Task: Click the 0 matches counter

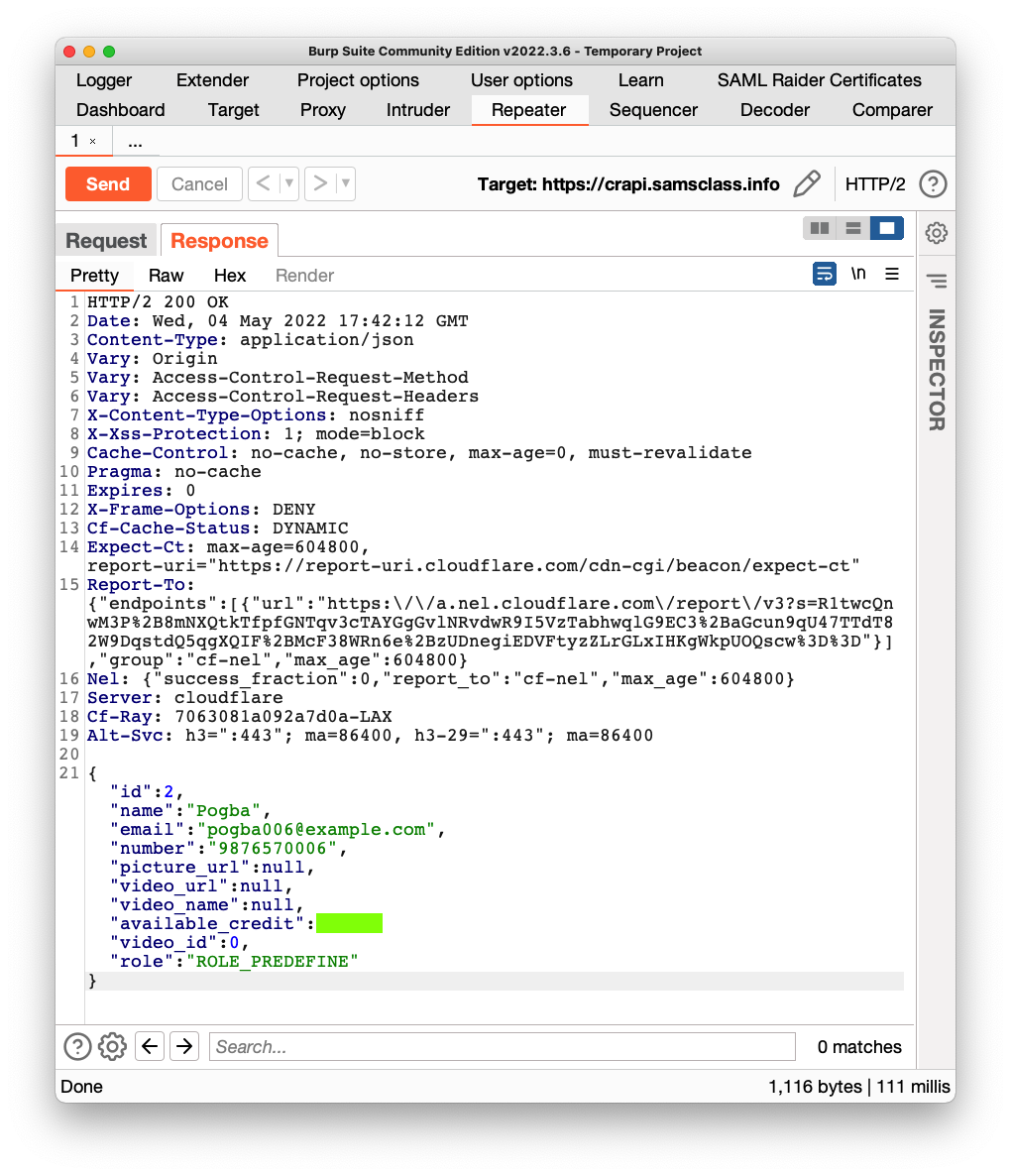Action: click(859, 1047)
